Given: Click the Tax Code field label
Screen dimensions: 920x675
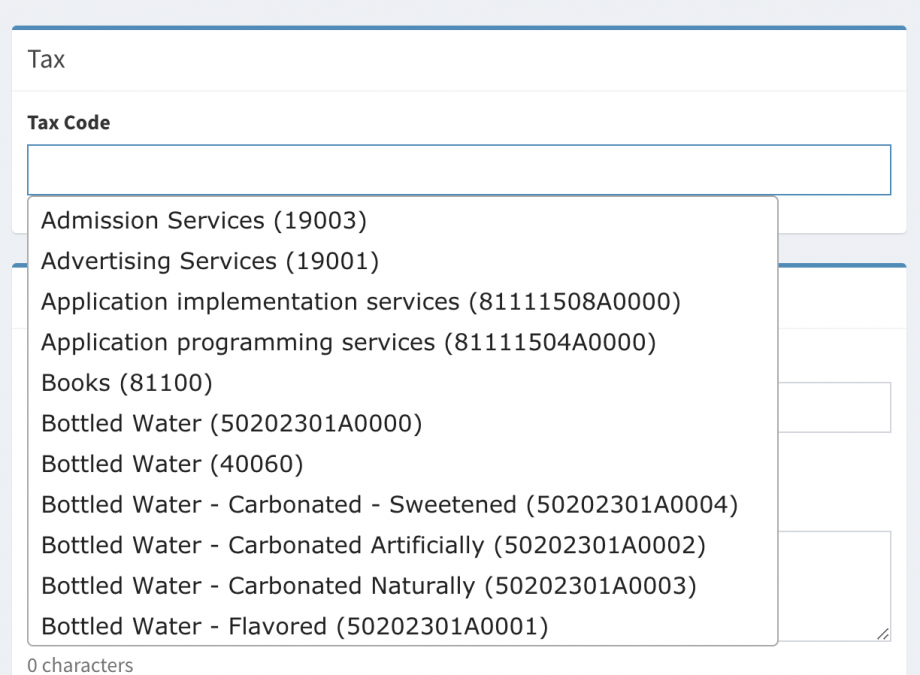Looking at the screenshot, I should 68,123.
